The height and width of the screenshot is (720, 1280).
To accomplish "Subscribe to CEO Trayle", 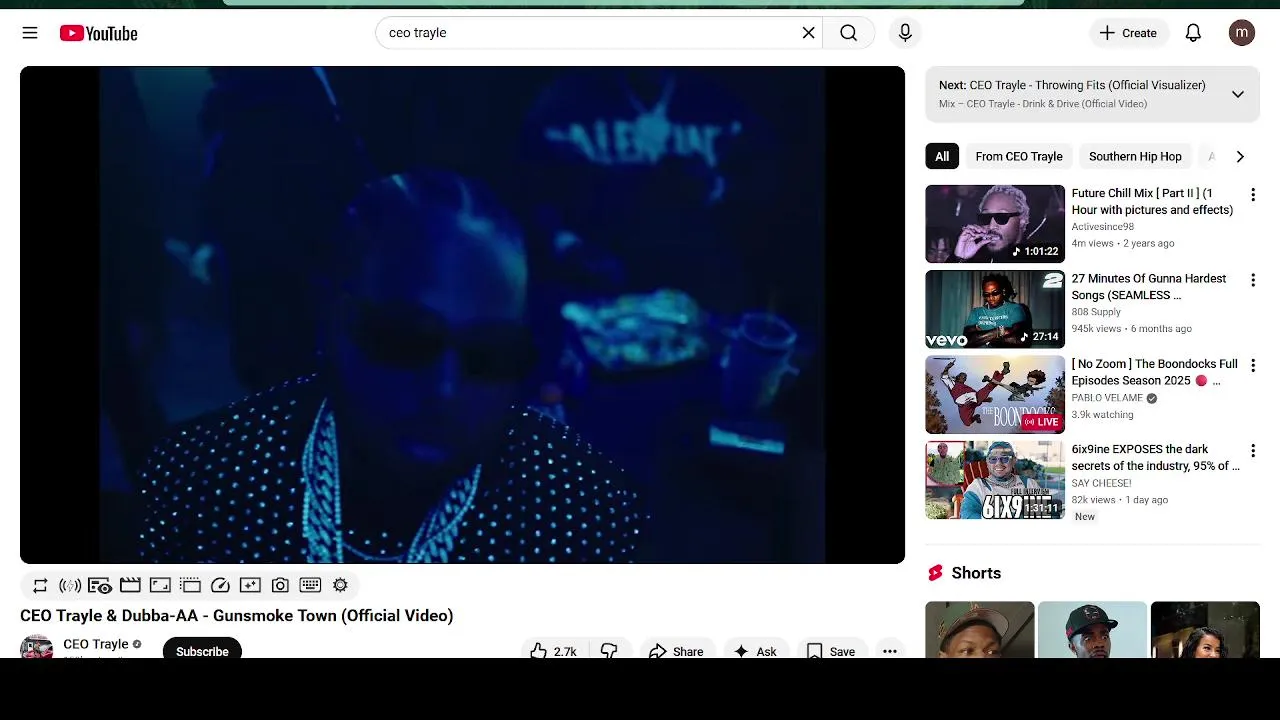I will pyautogui.click(x=202, y=648).
